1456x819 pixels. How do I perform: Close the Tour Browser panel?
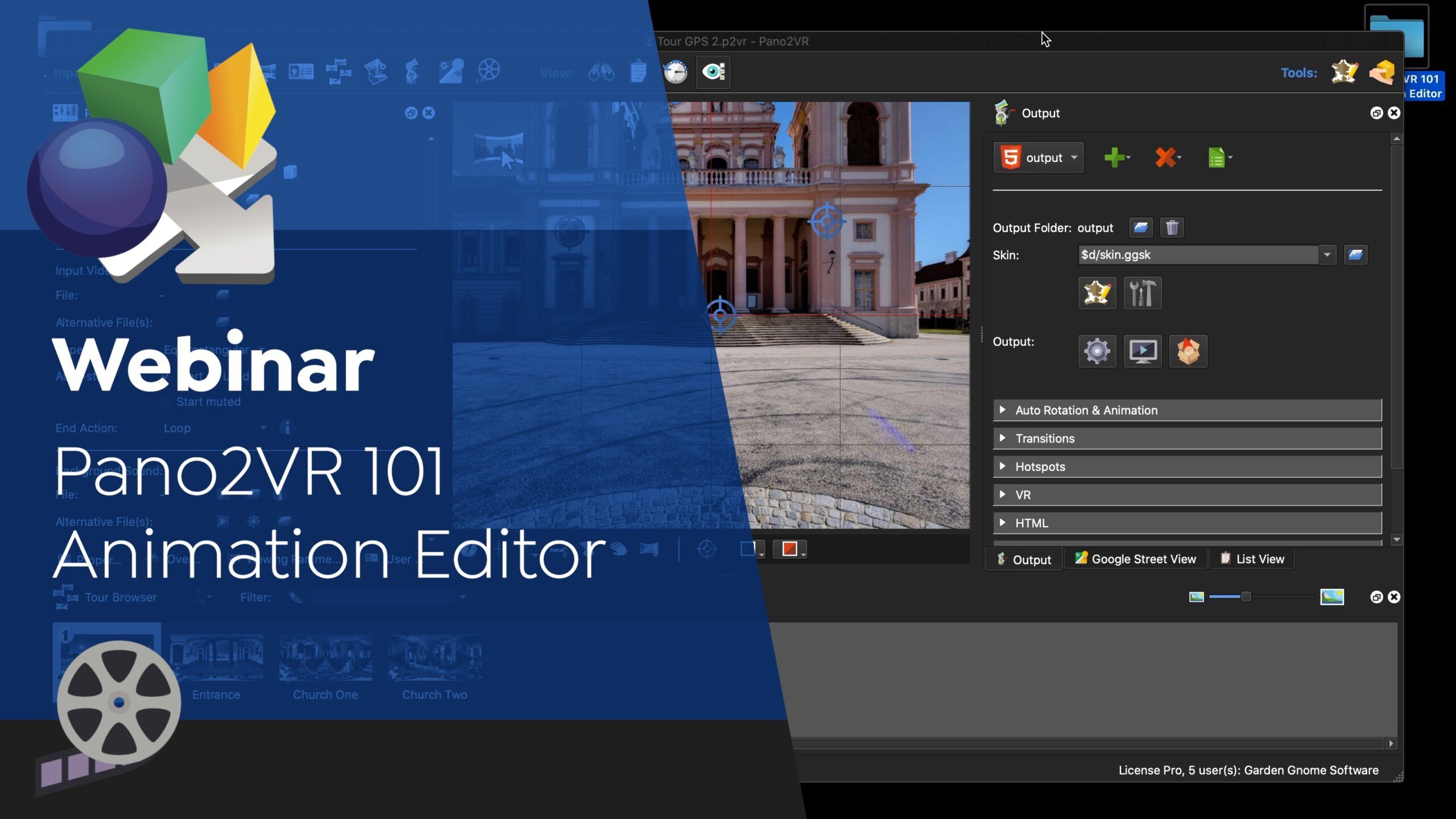[x=1394, y=597]
